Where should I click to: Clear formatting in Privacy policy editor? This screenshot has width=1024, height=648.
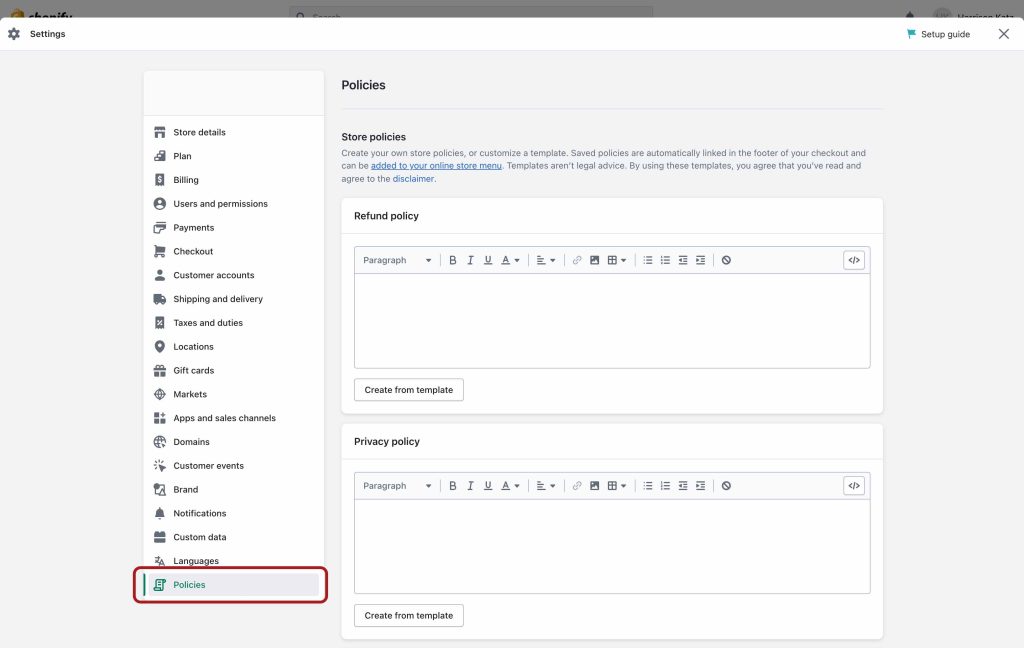(726, 486)
